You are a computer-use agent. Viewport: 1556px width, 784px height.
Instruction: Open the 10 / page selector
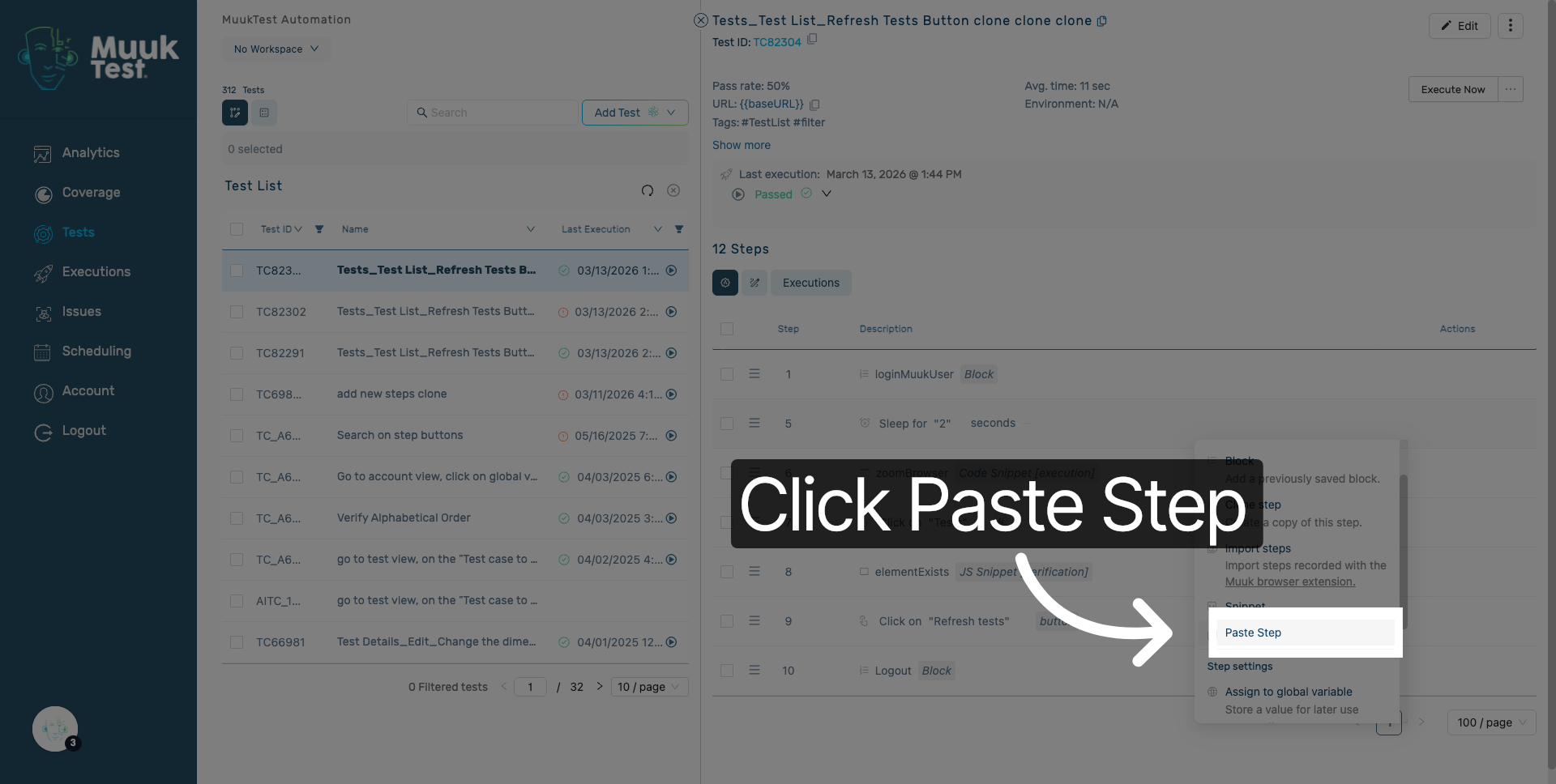click(x=650, y=687)
